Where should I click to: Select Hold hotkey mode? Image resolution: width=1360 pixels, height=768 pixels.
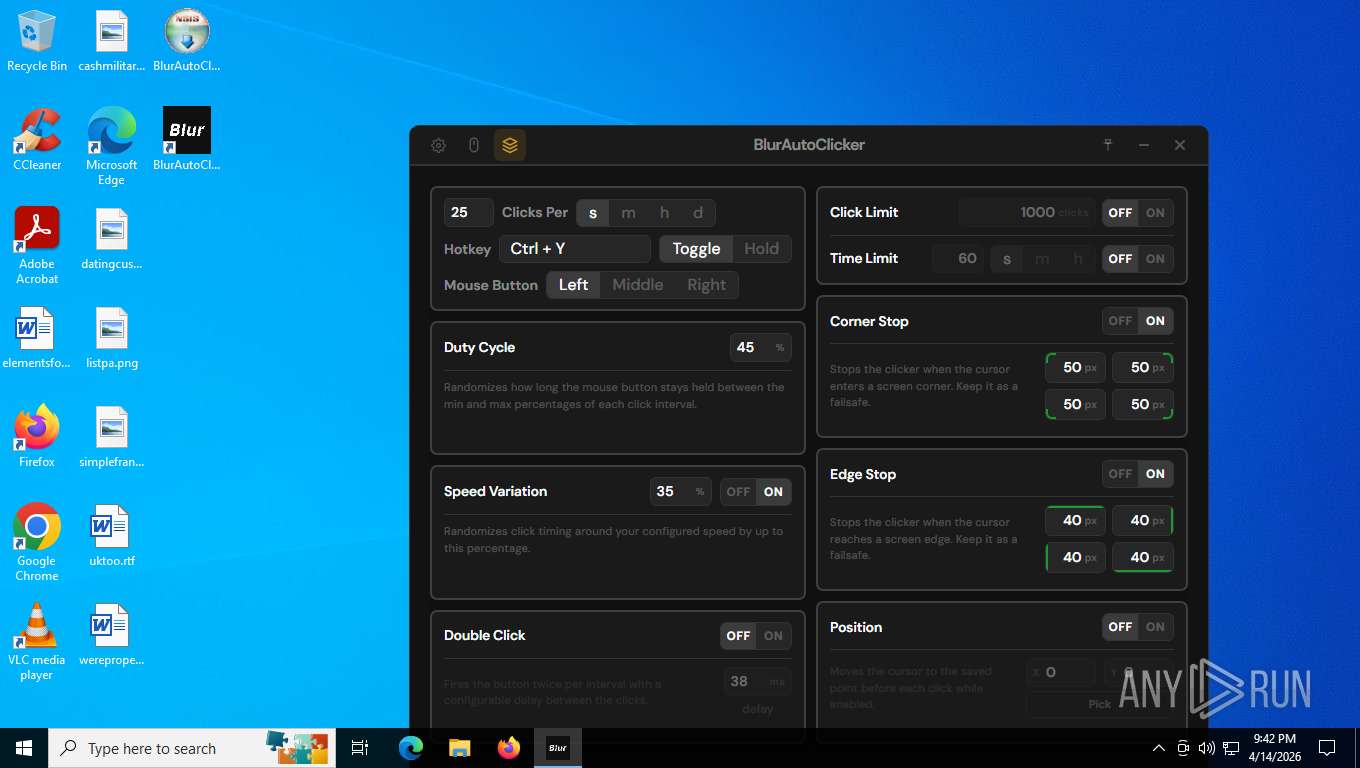point(761,249)
